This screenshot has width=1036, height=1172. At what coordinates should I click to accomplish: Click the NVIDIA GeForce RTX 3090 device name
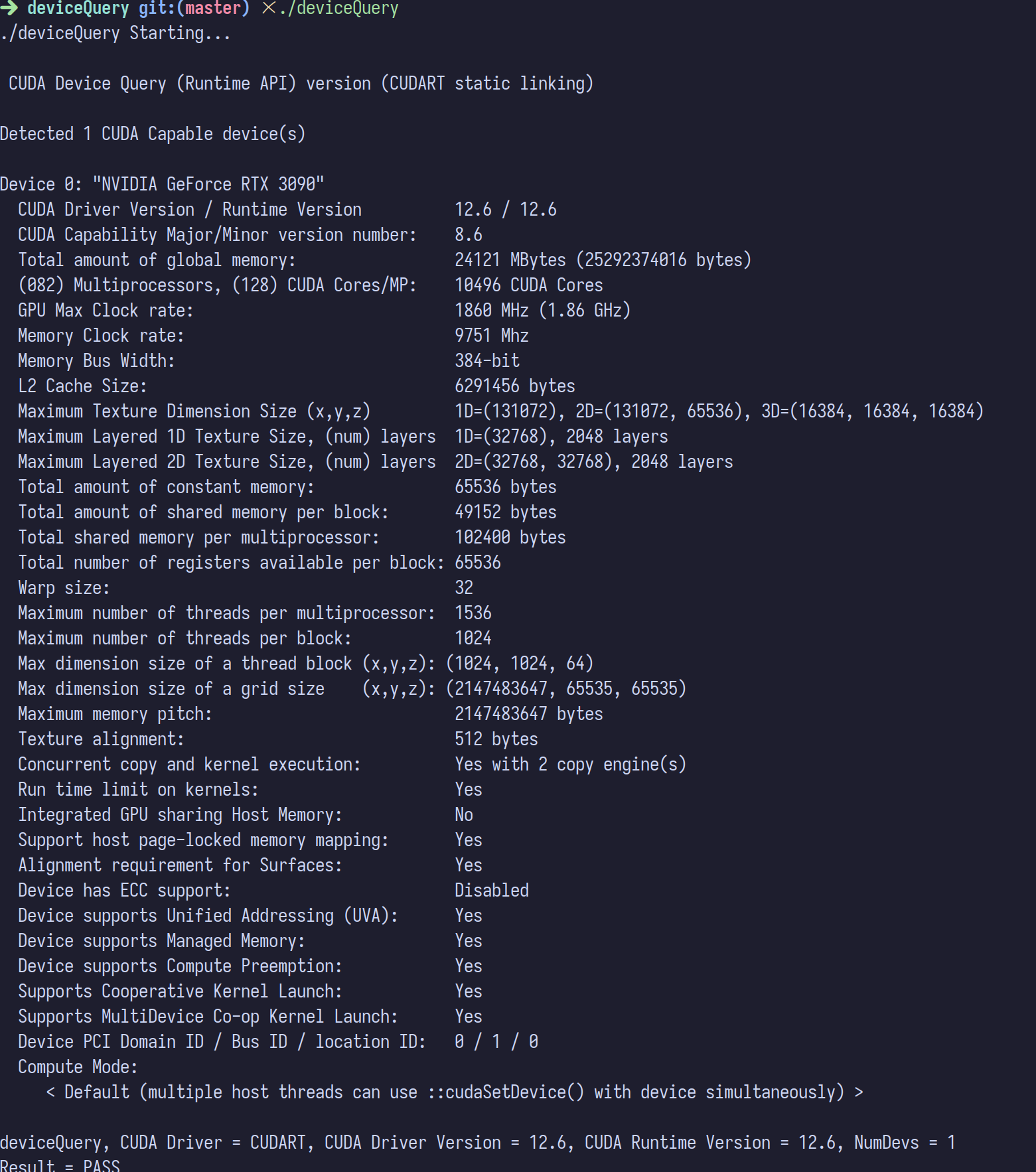pyautogui.click(x=208, y=184)
